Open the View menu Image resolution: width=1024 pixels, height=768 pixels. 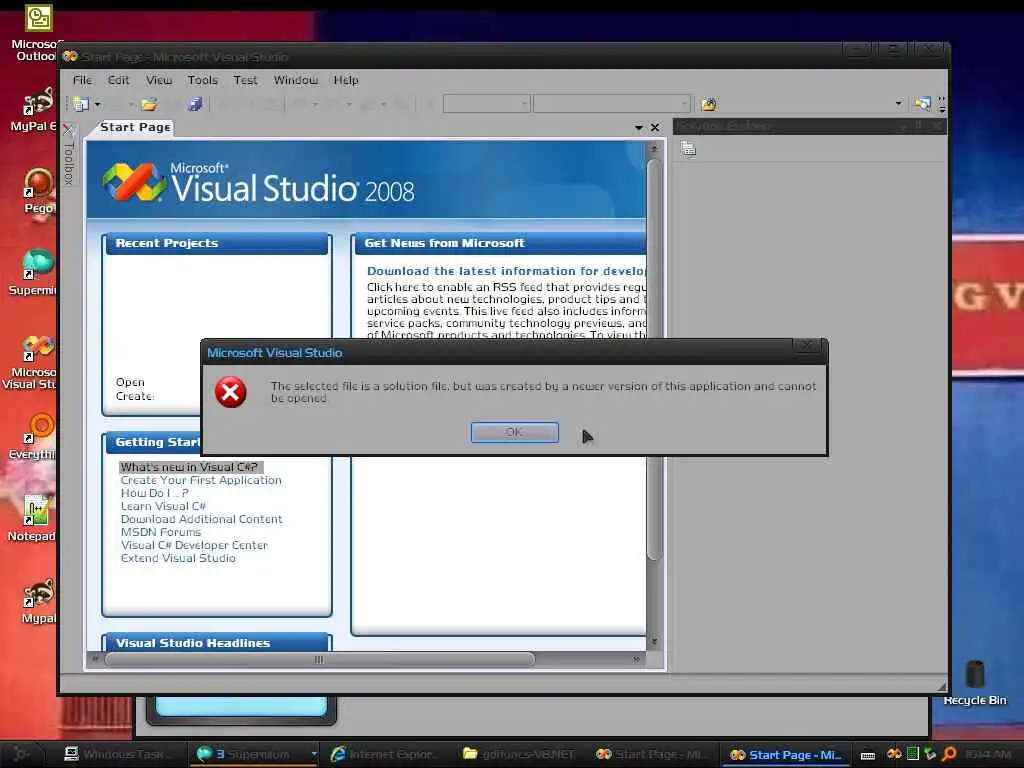[159, 80]
